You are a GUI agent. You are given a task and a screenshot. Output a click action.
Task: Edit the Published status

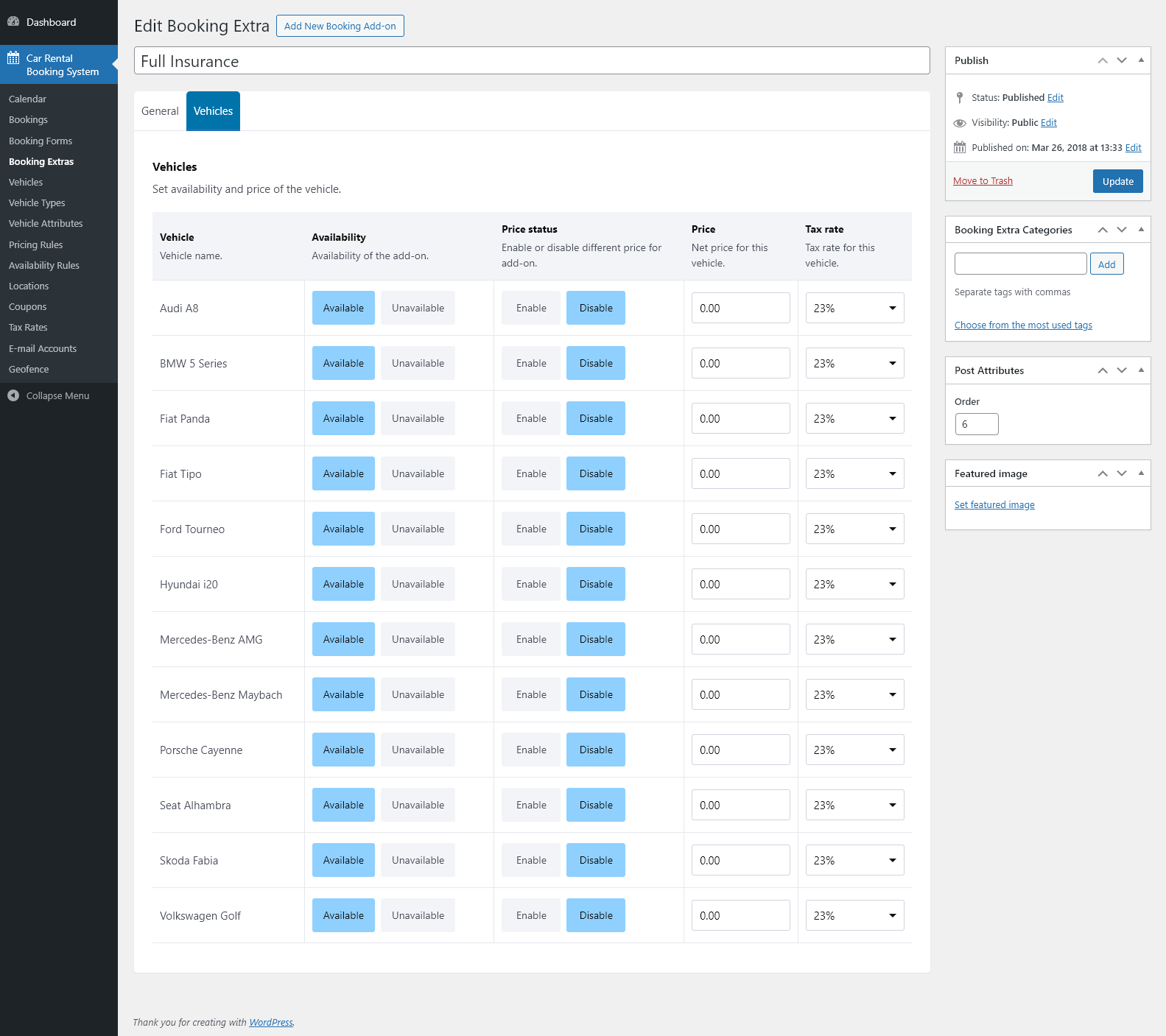pyautogui.click(x=1056, y=98)
